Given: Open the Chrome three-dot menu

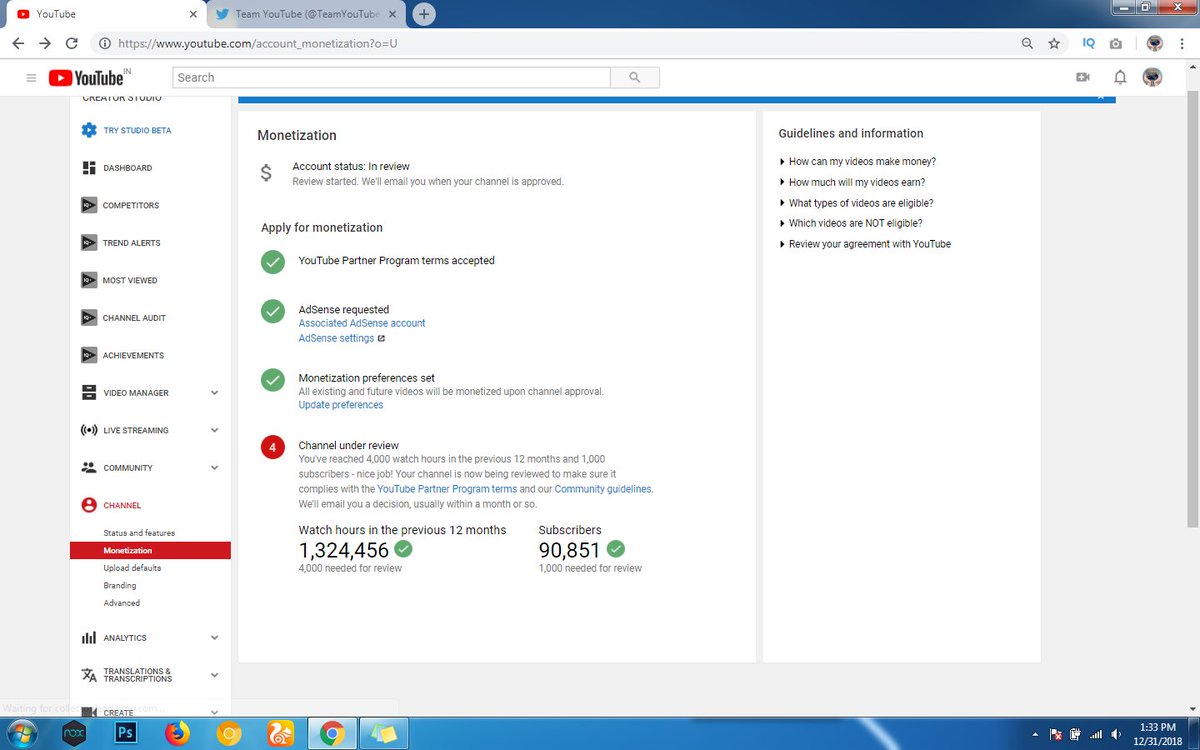Looking at the screenshot, I should pos(1182,44).
